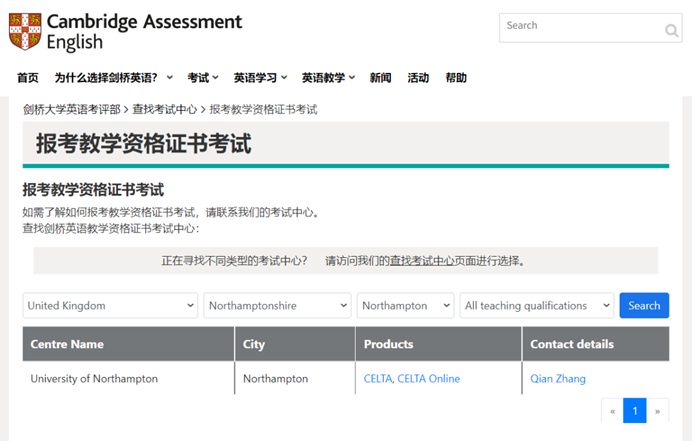The width and height of the screenshot is (692, 441).
Task: Open the 新闻 menu item
Action: click(x=380, y=78)
